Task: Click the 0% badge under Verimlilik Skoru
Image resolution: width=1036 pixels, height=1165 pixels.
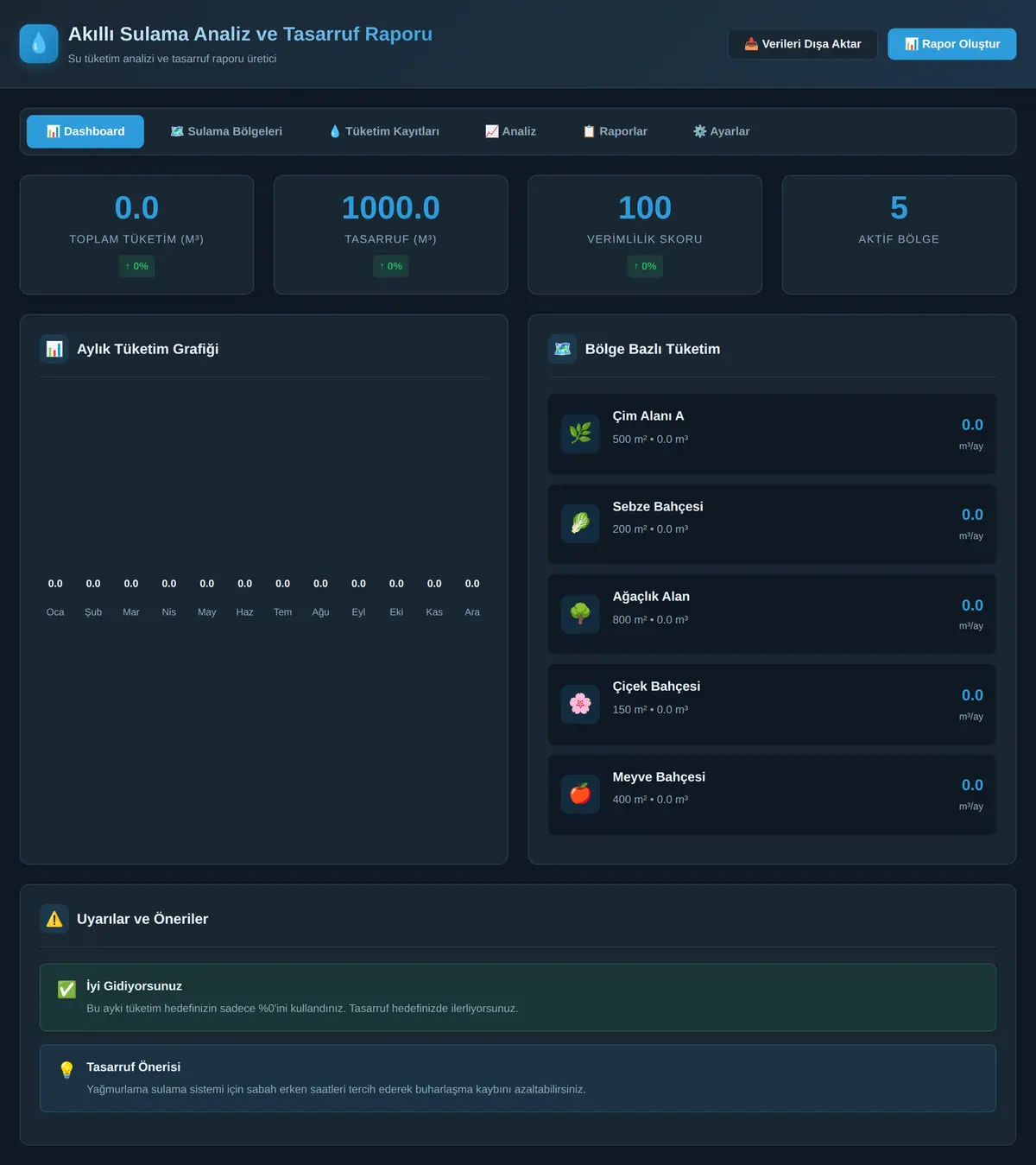Action: (645, 266)
